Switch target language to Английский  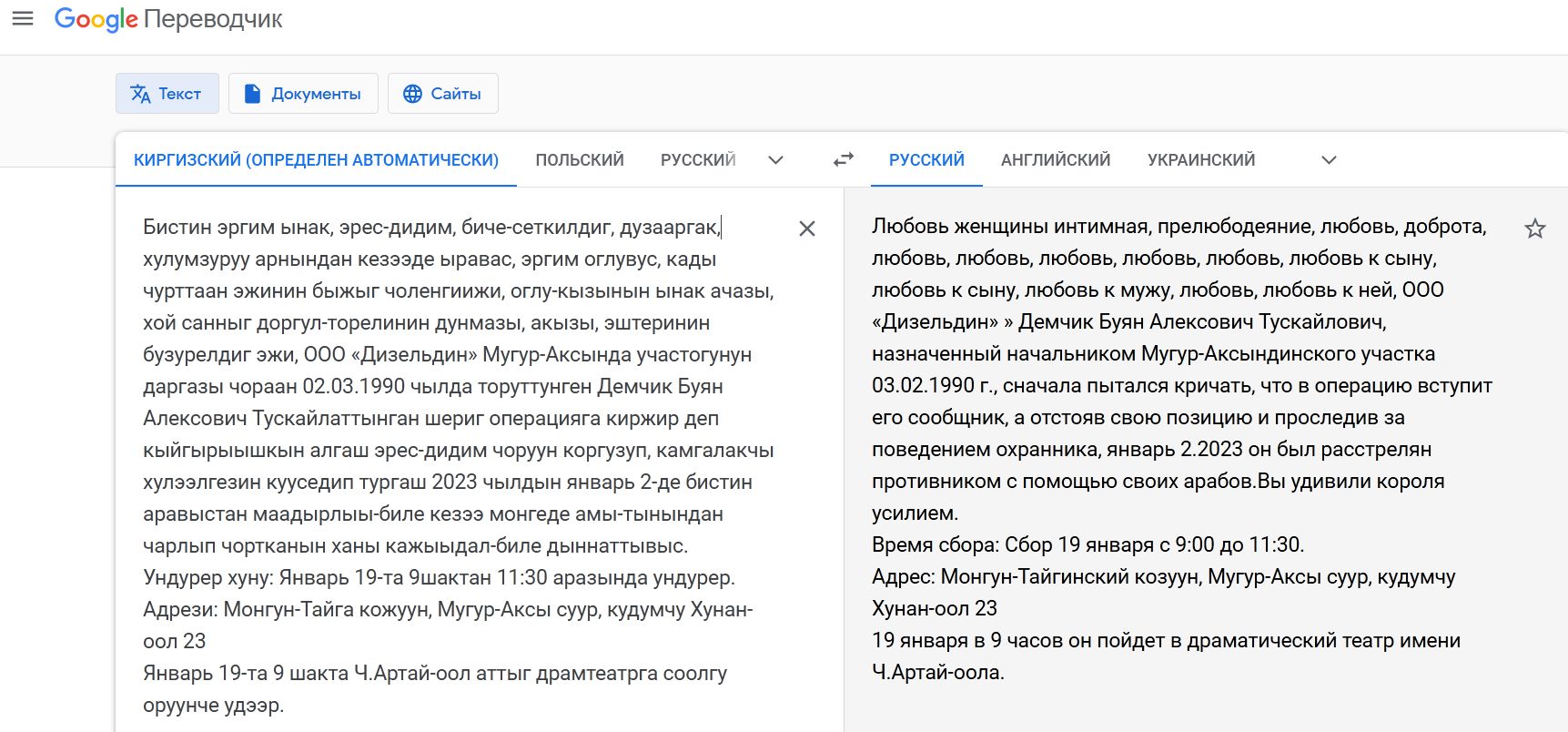(x=1055, y=160)
